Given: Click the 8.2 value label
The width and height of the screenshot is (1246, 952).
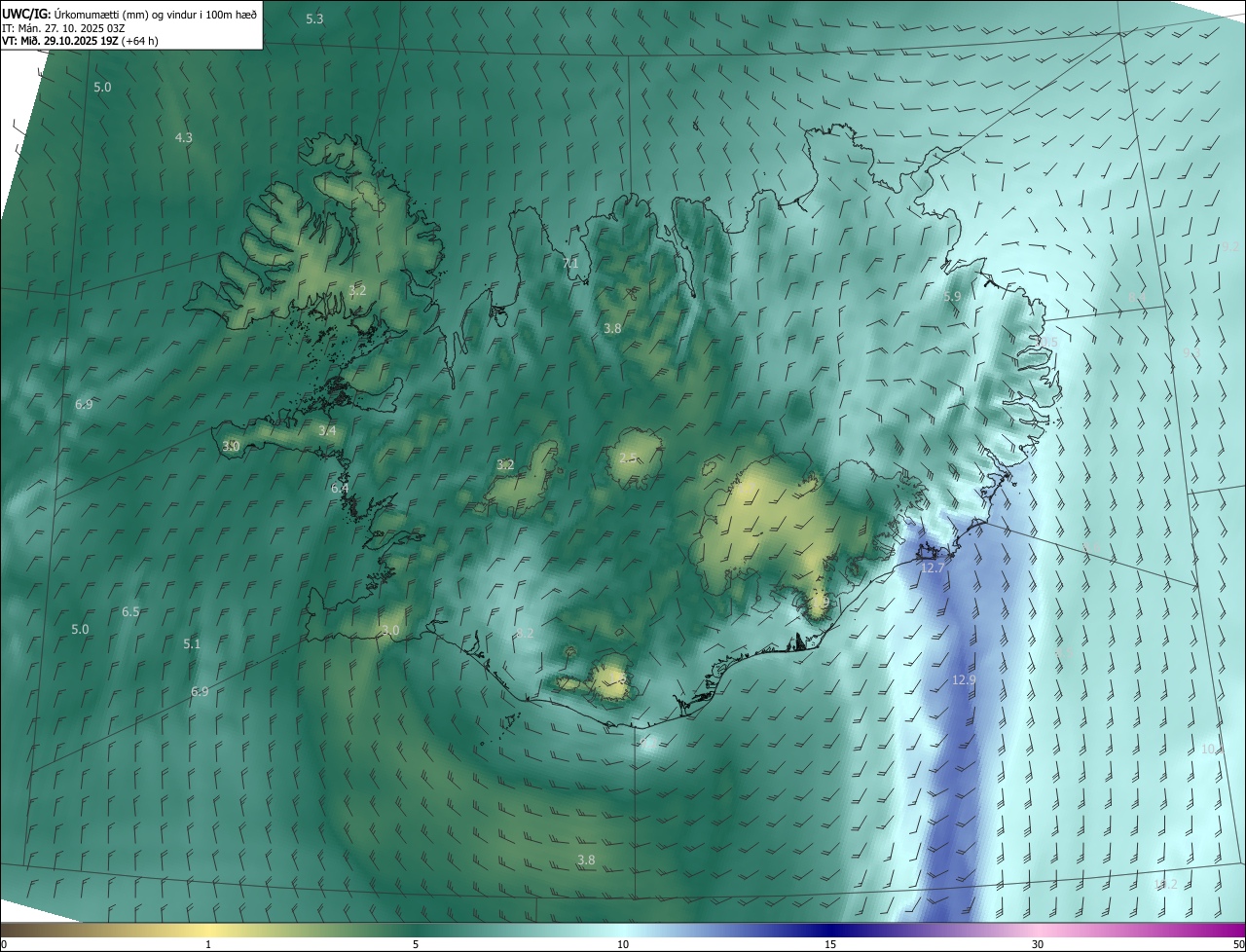Looking at the screenshot, I should [x=526, y=634].
